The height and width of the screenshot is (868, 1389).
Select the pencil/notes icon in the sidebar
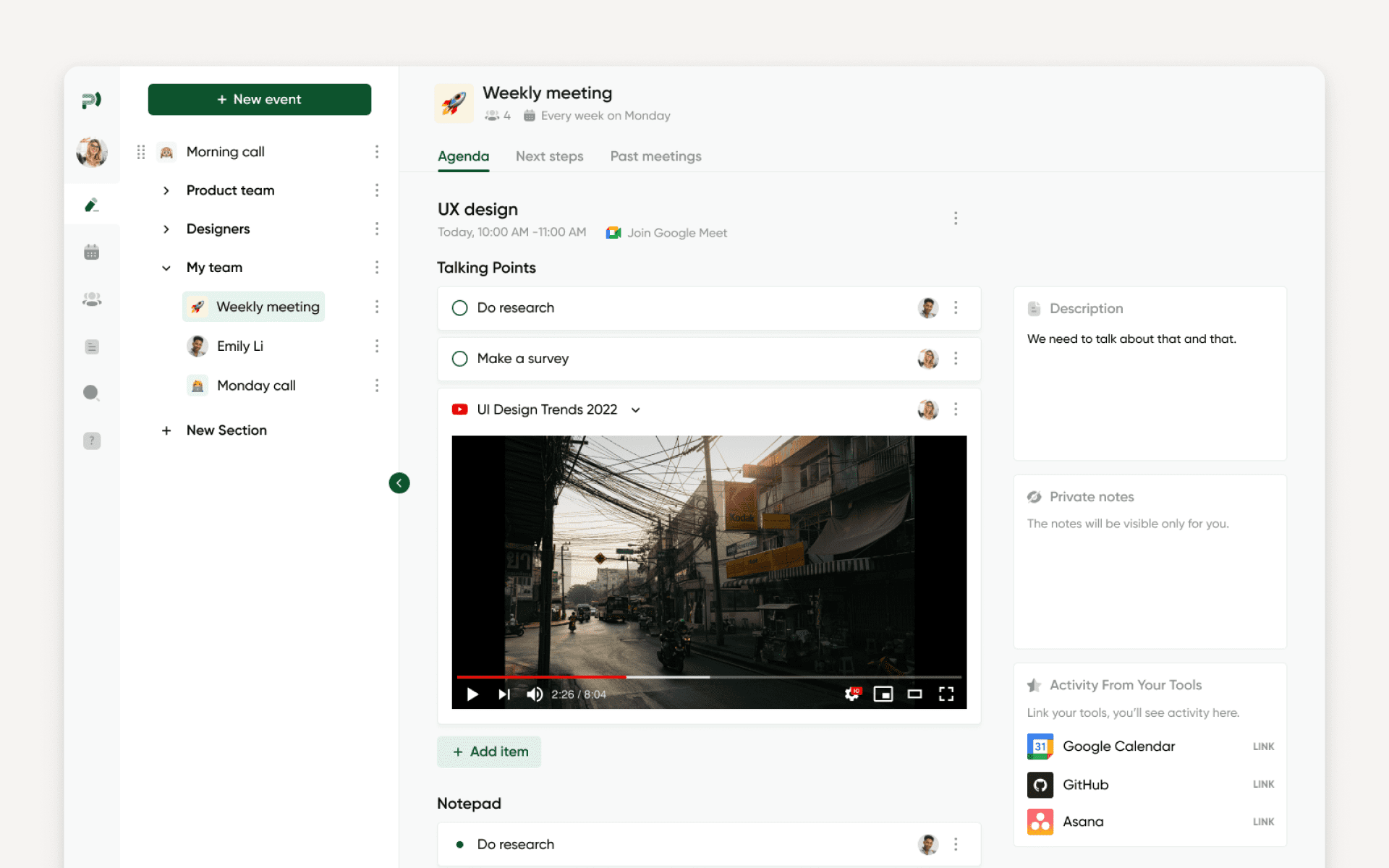pos(91,205)
